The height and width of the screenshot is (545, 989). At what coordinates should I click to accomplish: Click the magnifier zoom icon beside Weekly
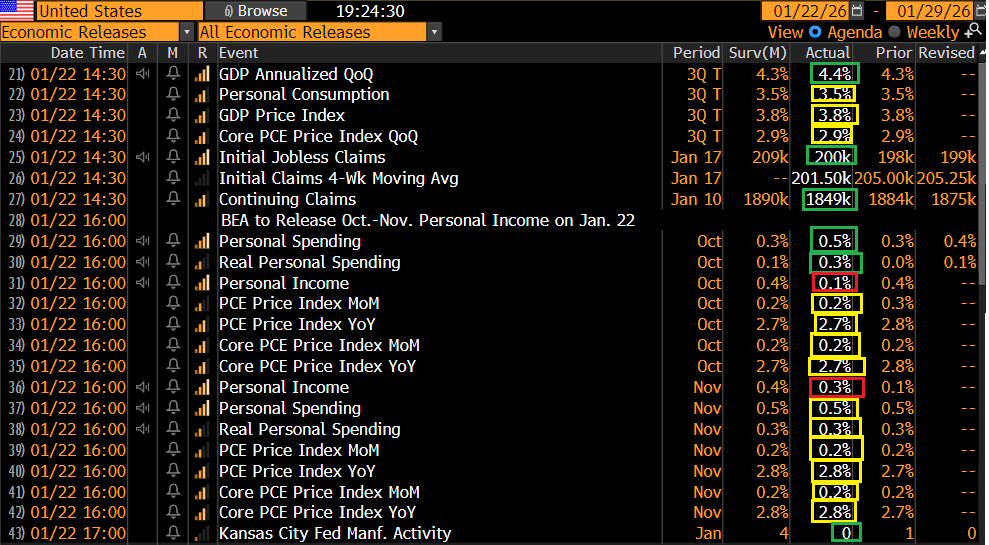(x=972, y=32)
